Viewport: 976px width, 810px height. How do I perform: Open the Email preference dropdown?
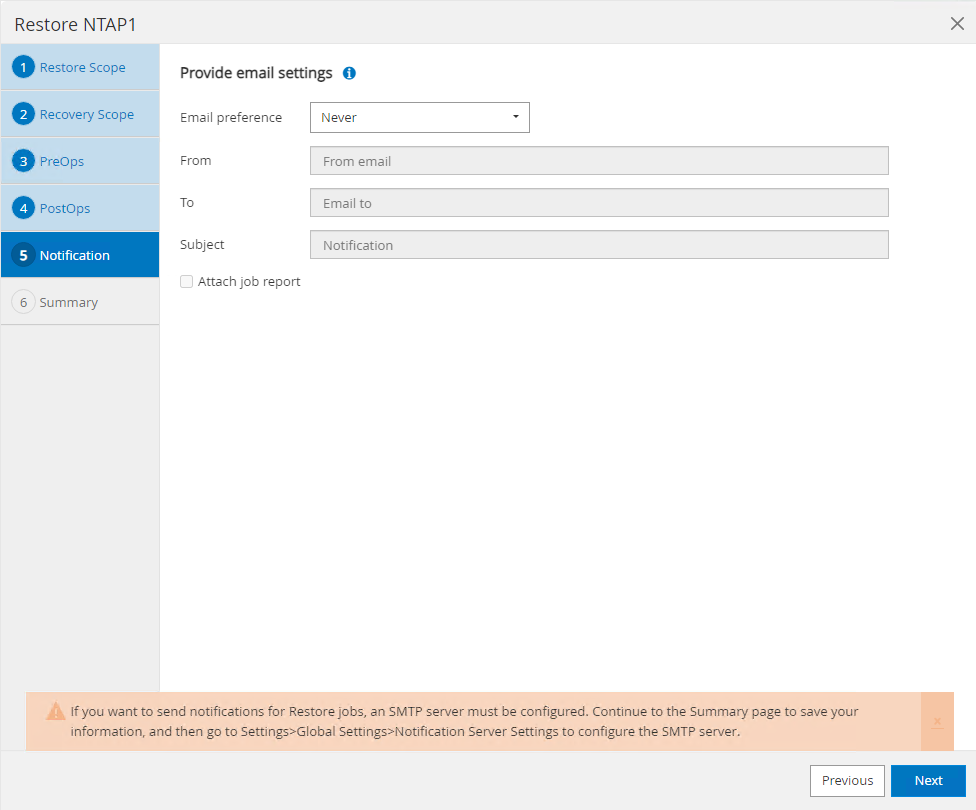420,118
